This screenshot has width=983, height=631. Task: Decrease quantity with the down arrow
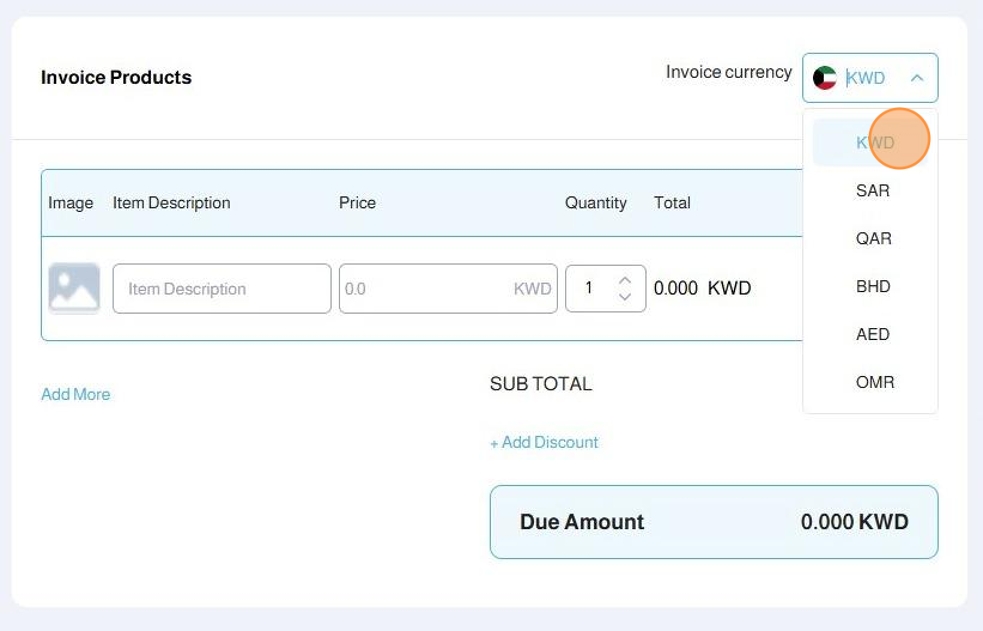(625, 297)
